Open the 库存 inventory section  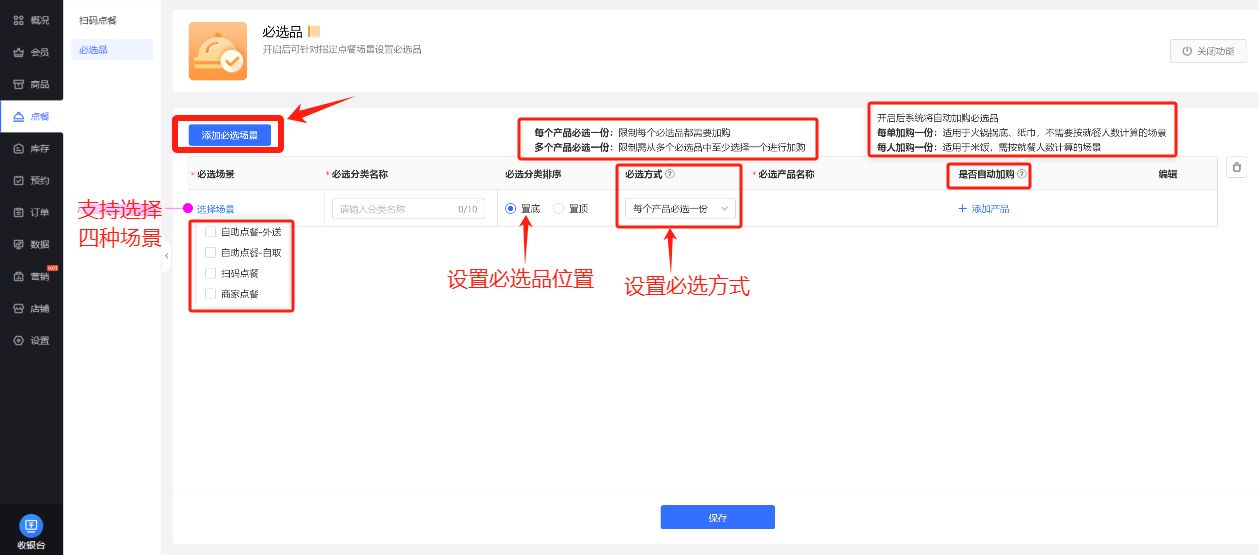pos(31,148)
